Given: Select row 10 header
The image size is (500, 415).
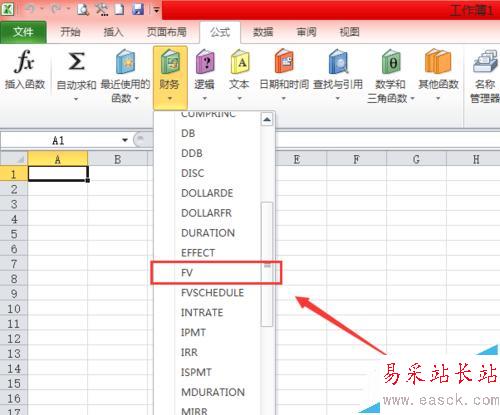Looking at the screenshot, I should [x=14, y=309].
